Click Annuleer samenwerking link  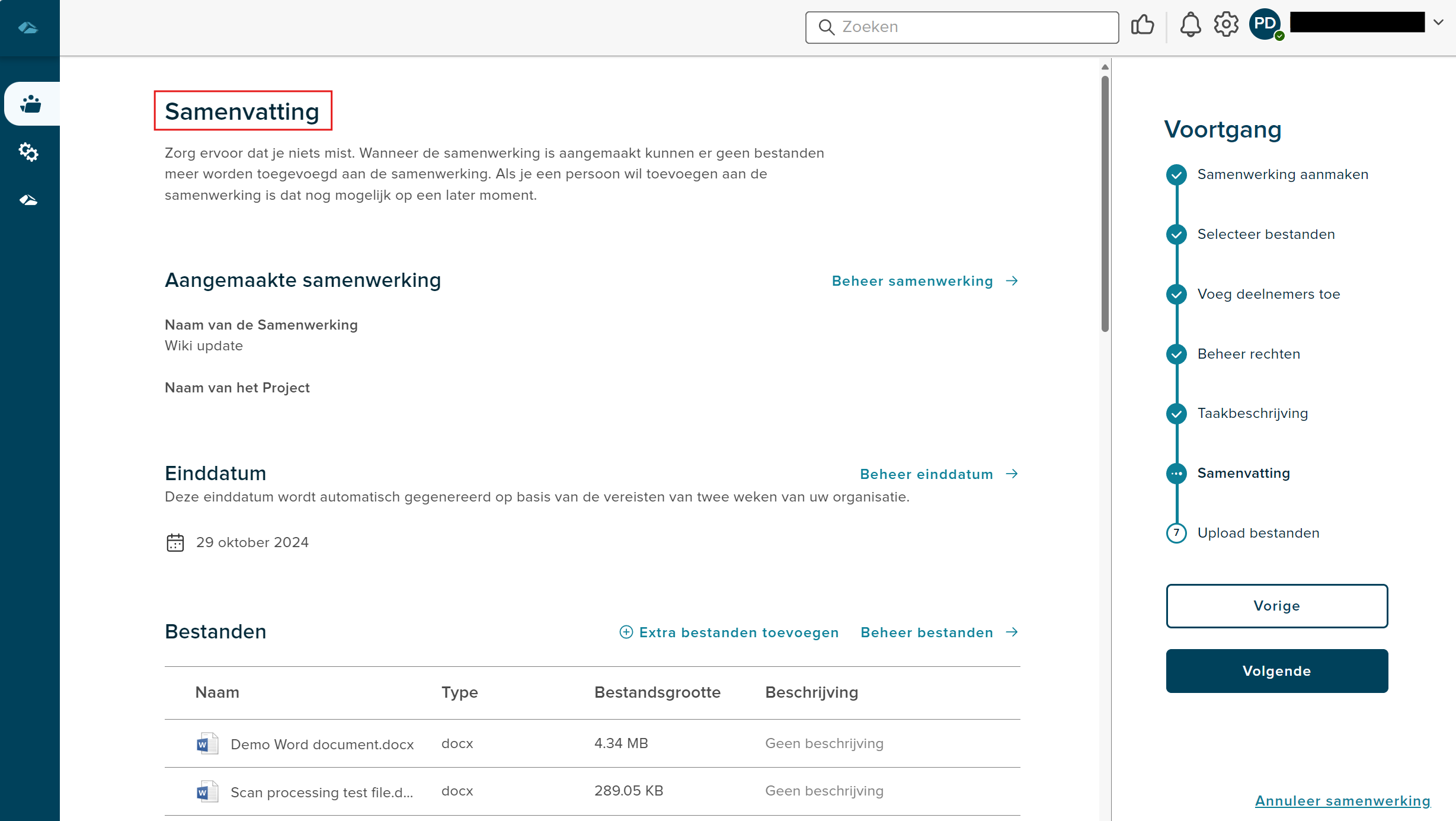click(x=1342, y=801)
